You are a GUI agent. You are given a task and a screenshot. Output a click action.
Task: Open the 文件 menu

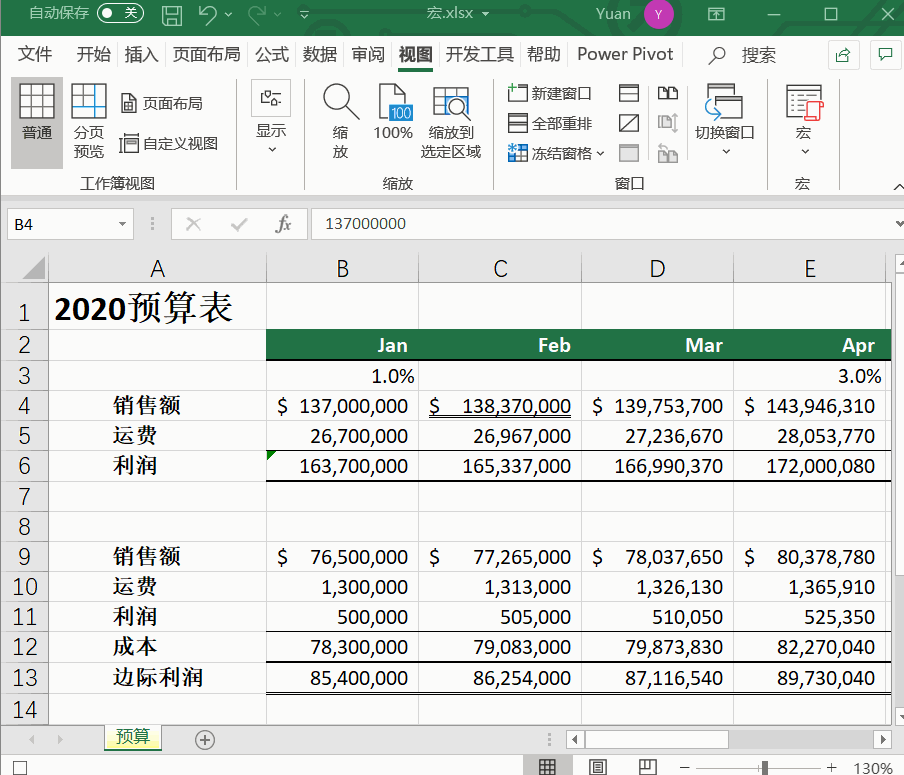(x=35, y=54)
